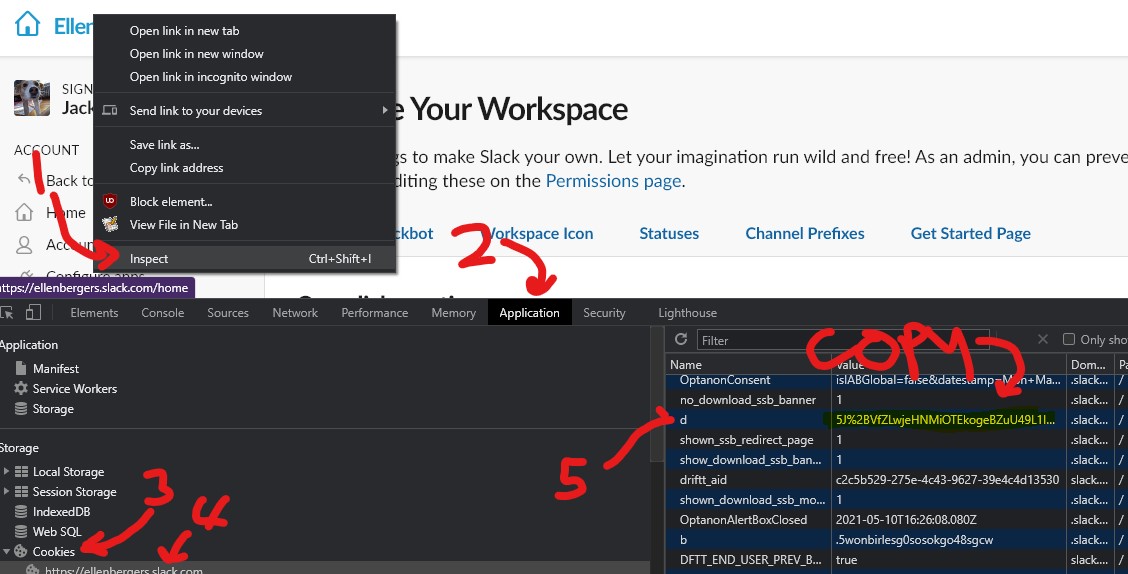The height and width of the screenshot is (574, 1128).
Task: Collapse the Cookies tree arrow
Action: (x=6, y=552)
